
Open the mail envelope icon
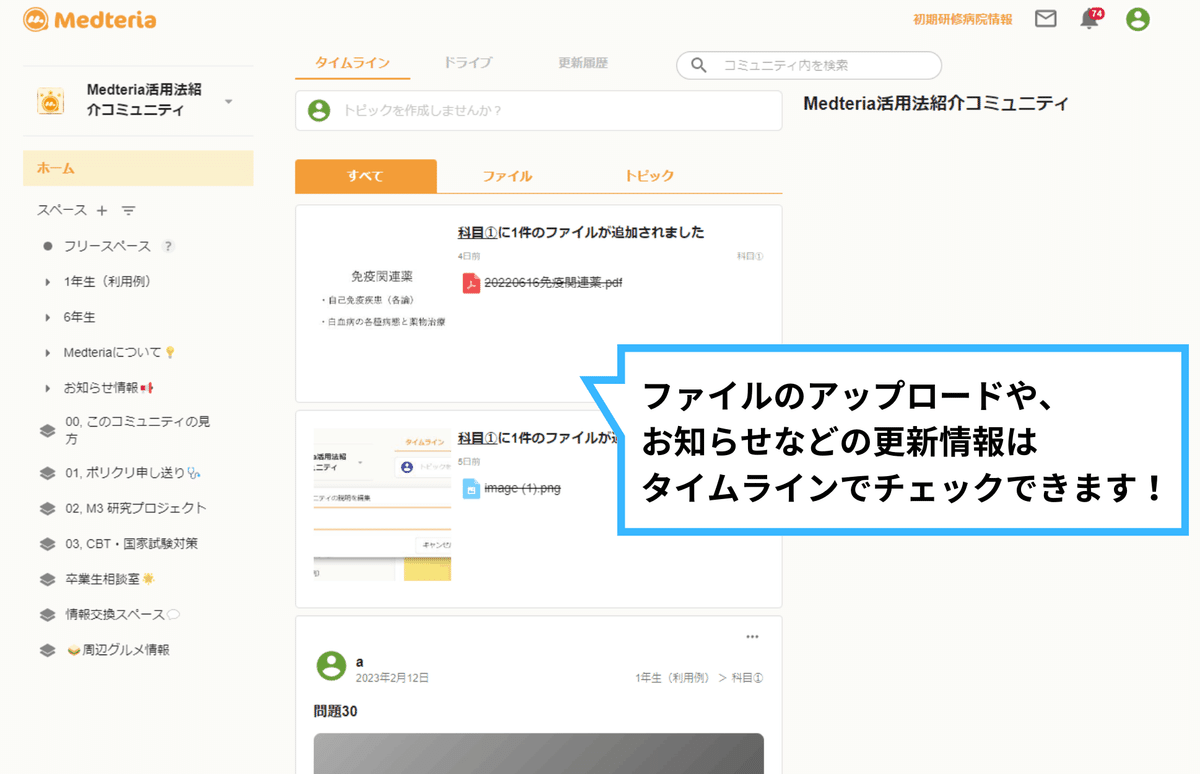(1045, 19)
